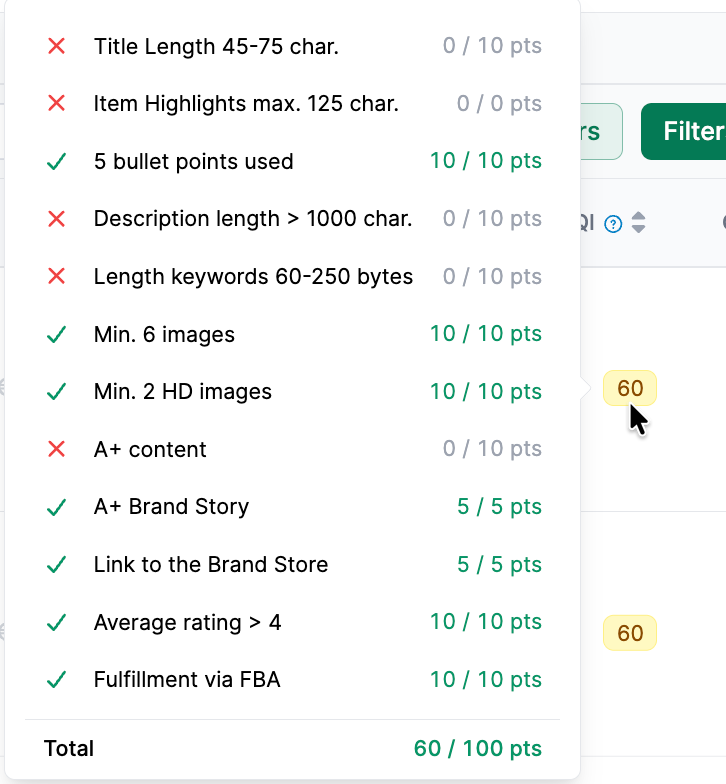This screenshot has width=726, height=784.
Task: Click Length keywords 60-250 bytes label
Action: [x=253, y=276]
